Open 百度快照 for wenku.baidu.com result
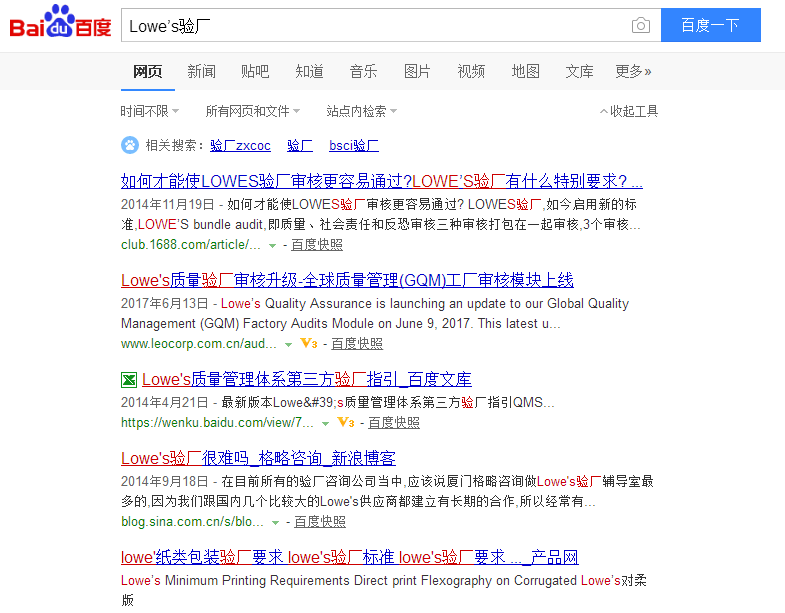Screen dimensions: 785x613 click(394, 423)
